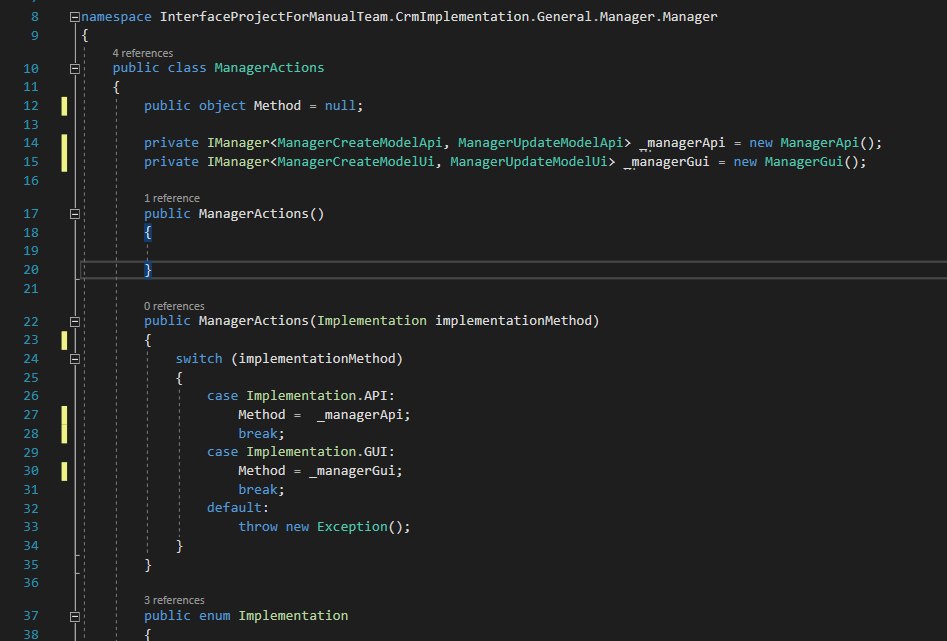Open the "1 reference" CodeLens link
This screenshot has width=947, height=641.
172,198
